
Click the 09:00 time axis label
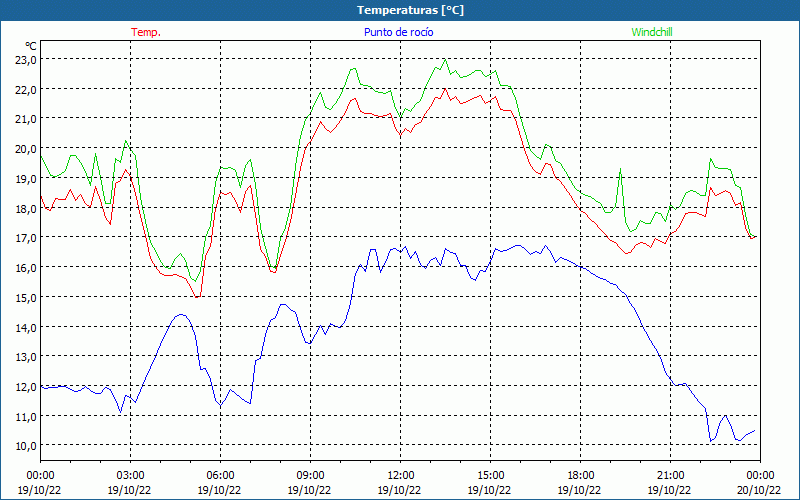coord(310,476)
